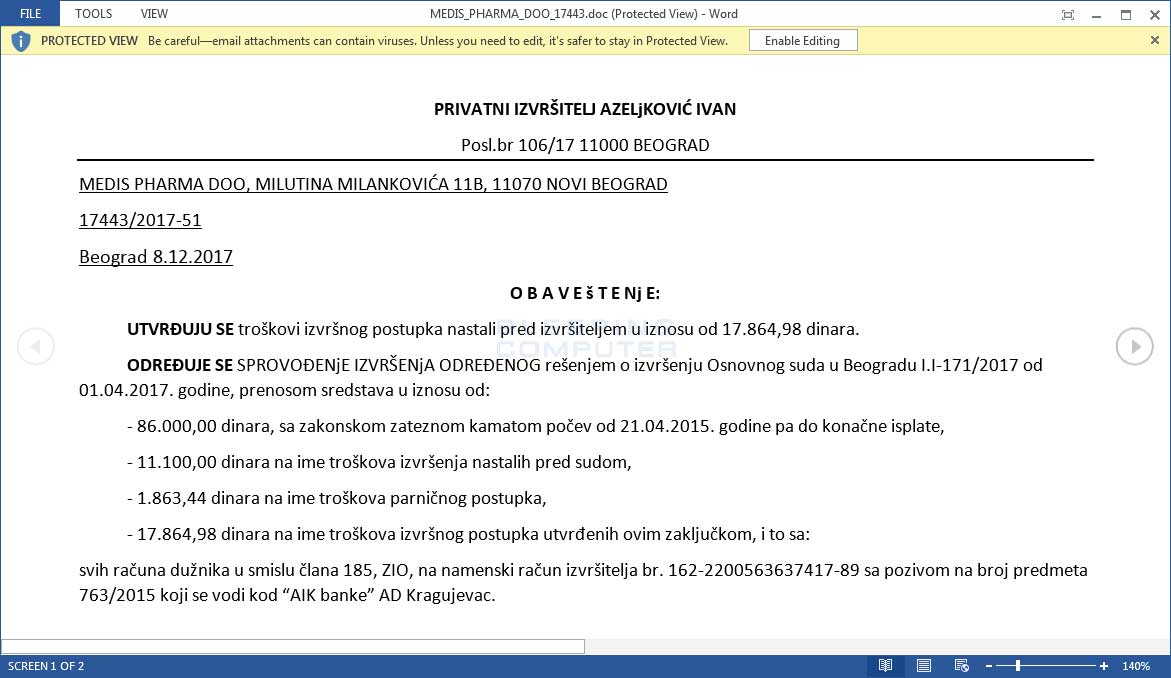Click the previous screen arrow
This screenshot has height=678, width=1171.
click(36, 345)
